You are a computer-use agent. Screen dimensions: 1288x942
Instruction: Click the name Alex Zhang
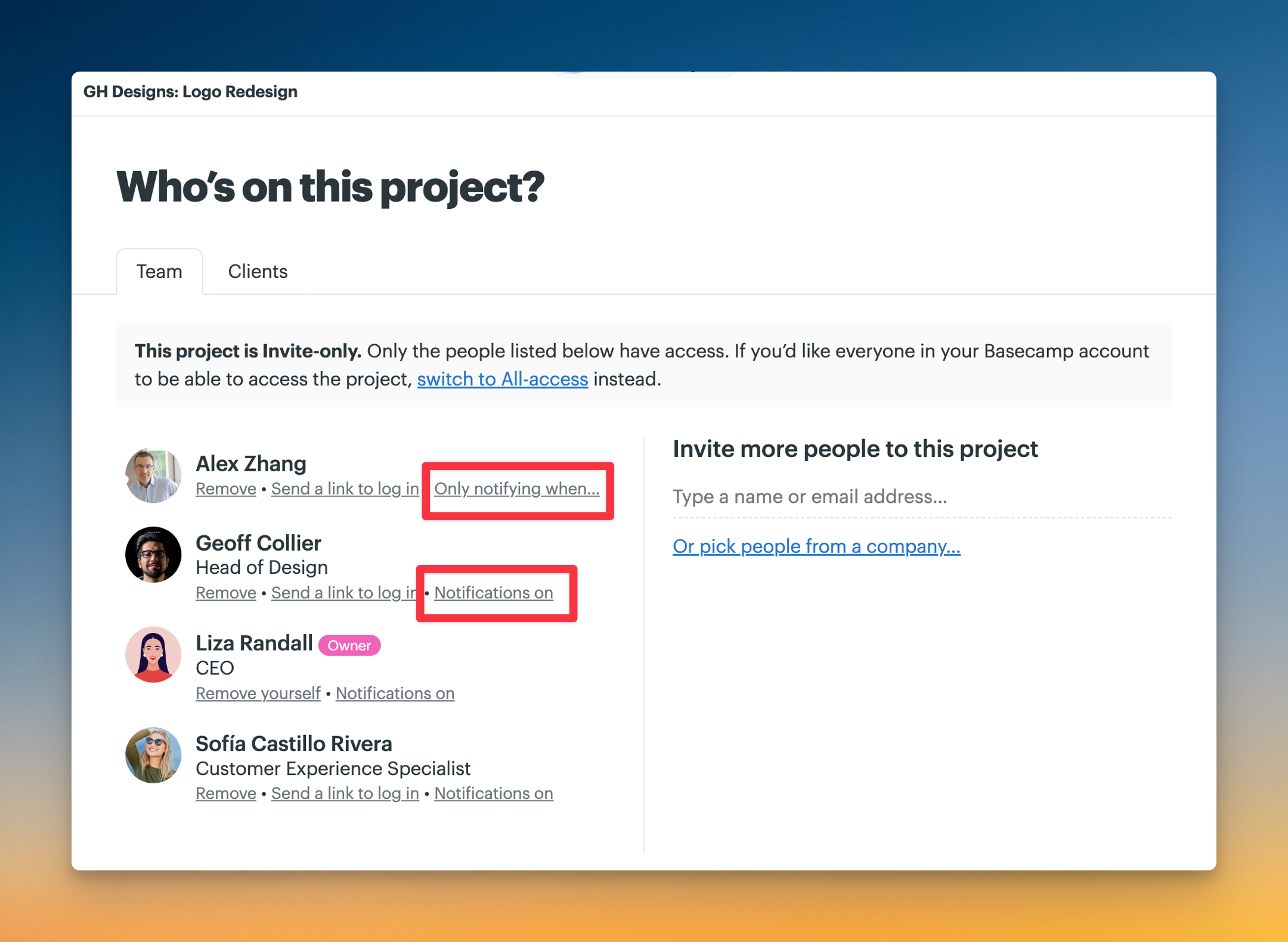pyautogui.click(x=250, y=463)
